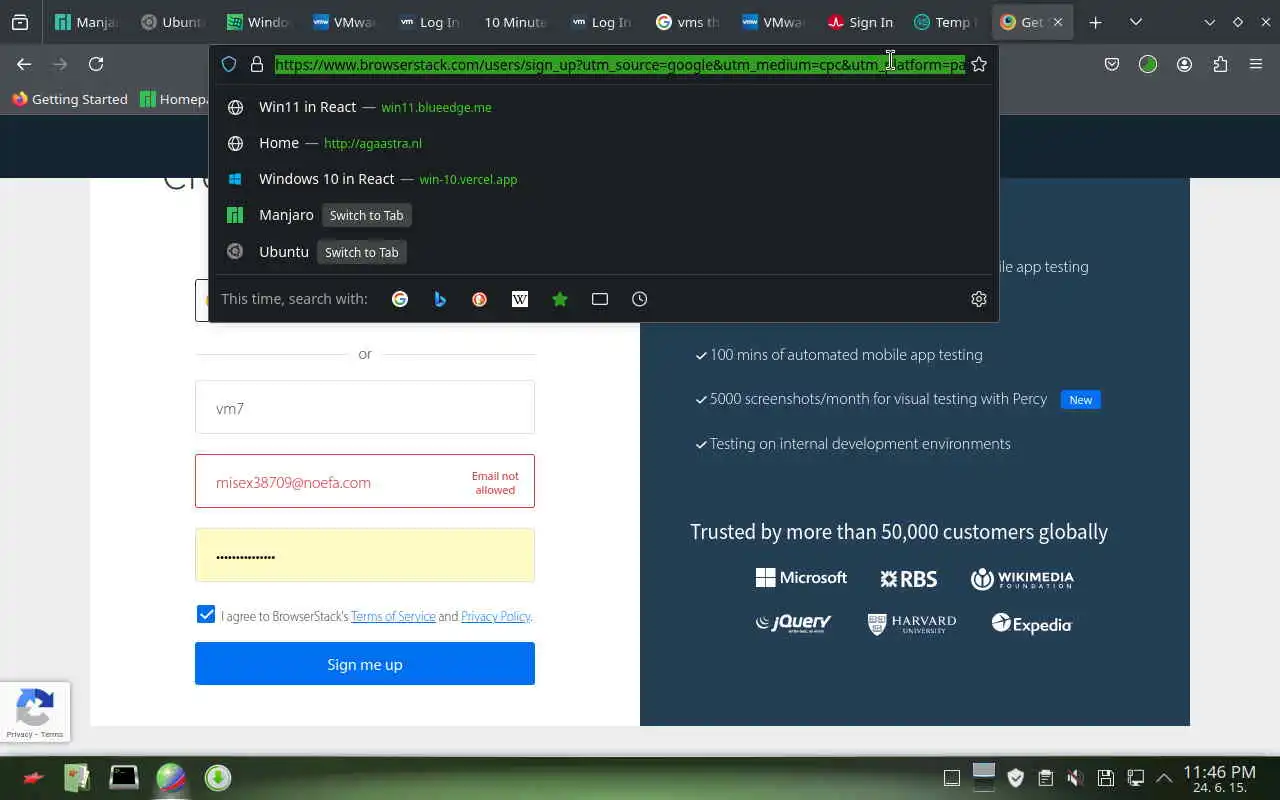The height and width of the screenshot is (800, 1280).
Task: Open the globe browser icon in the taskbar
Action: coord(171,777)
